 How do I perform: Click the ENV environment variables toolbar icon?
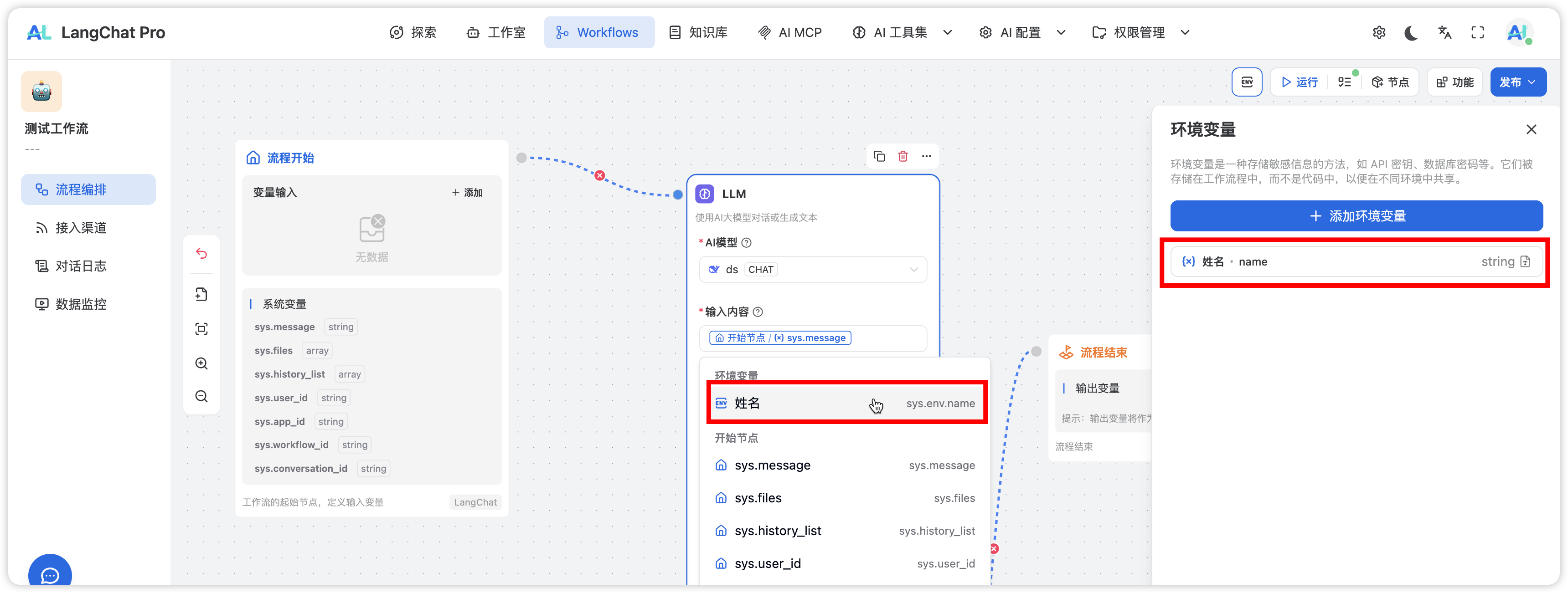coord(1247,82)
